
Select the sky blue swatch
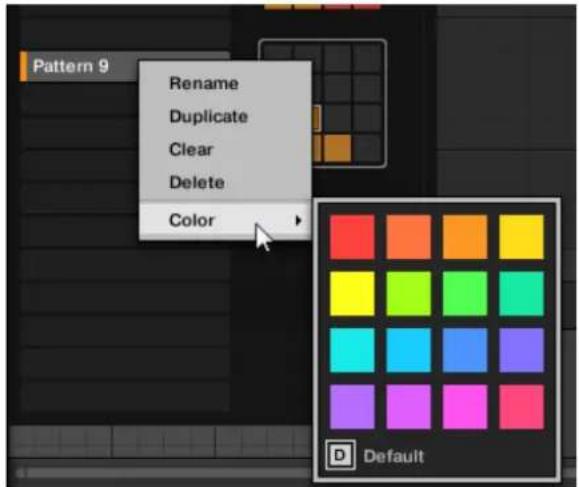[x=408, y=350]
